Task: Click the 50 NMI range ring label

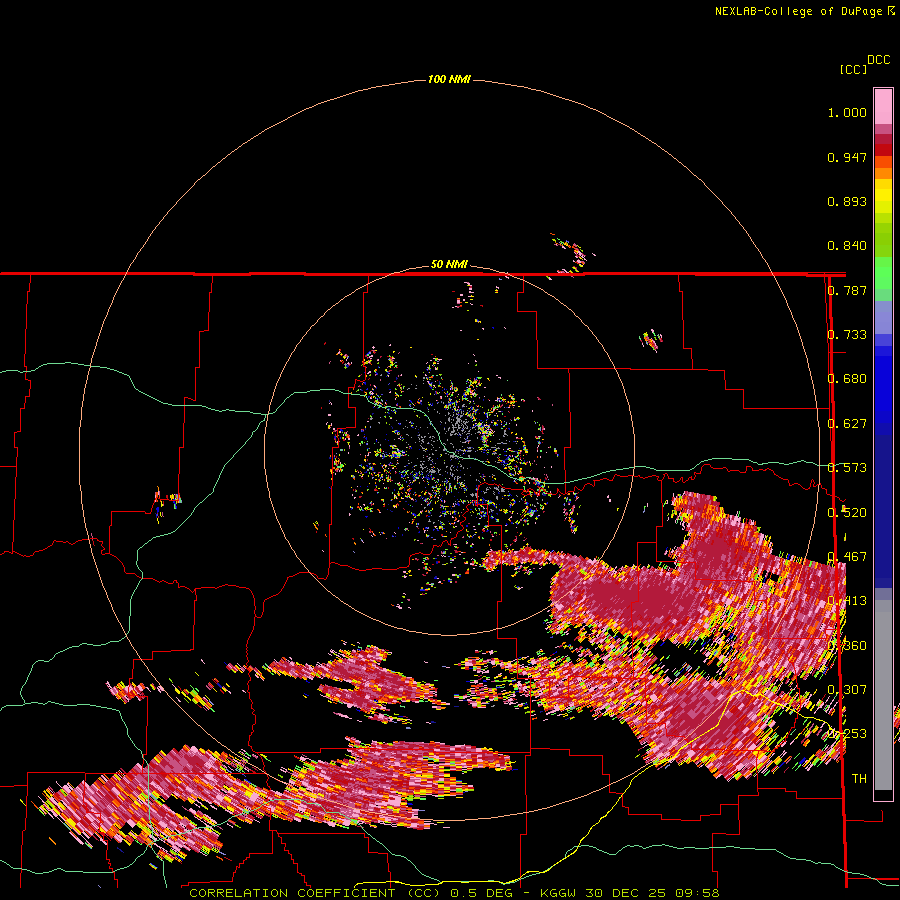Action: point(449,265)
